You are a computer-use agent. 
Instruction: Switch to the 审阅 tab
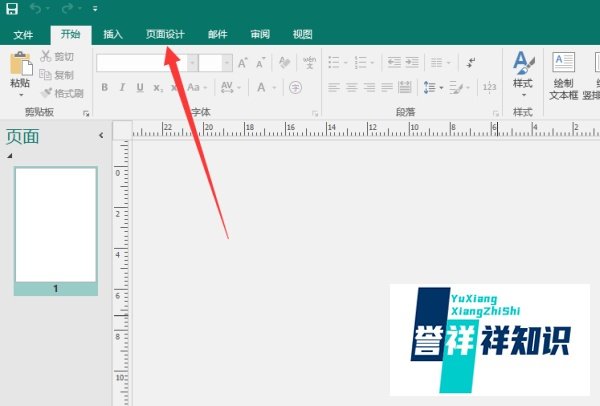click(x=260, y=34)
